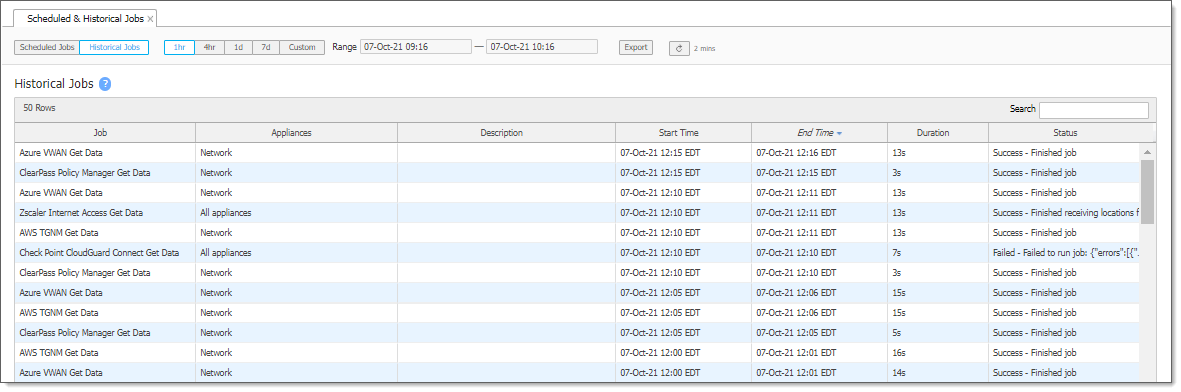Screen dimensions: 1181x392
Task: Switch to Scheduled Jobs view
Action: click(x=47, y=47)
